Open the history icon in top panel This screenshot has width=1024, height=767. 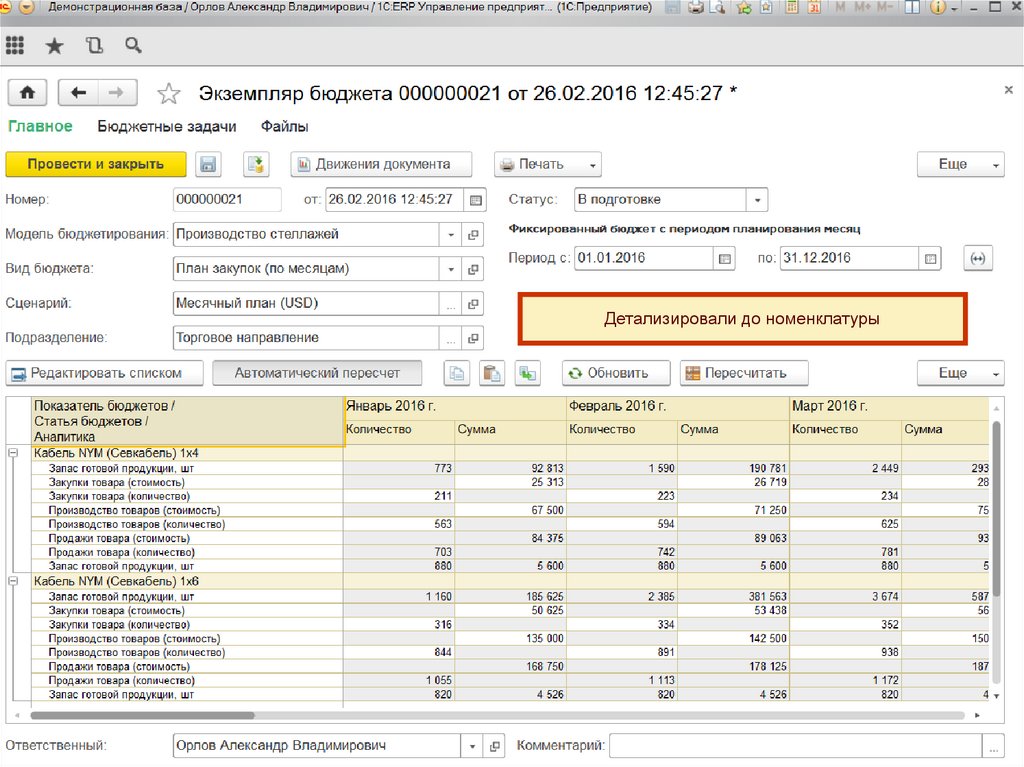(x=94, y=45)
